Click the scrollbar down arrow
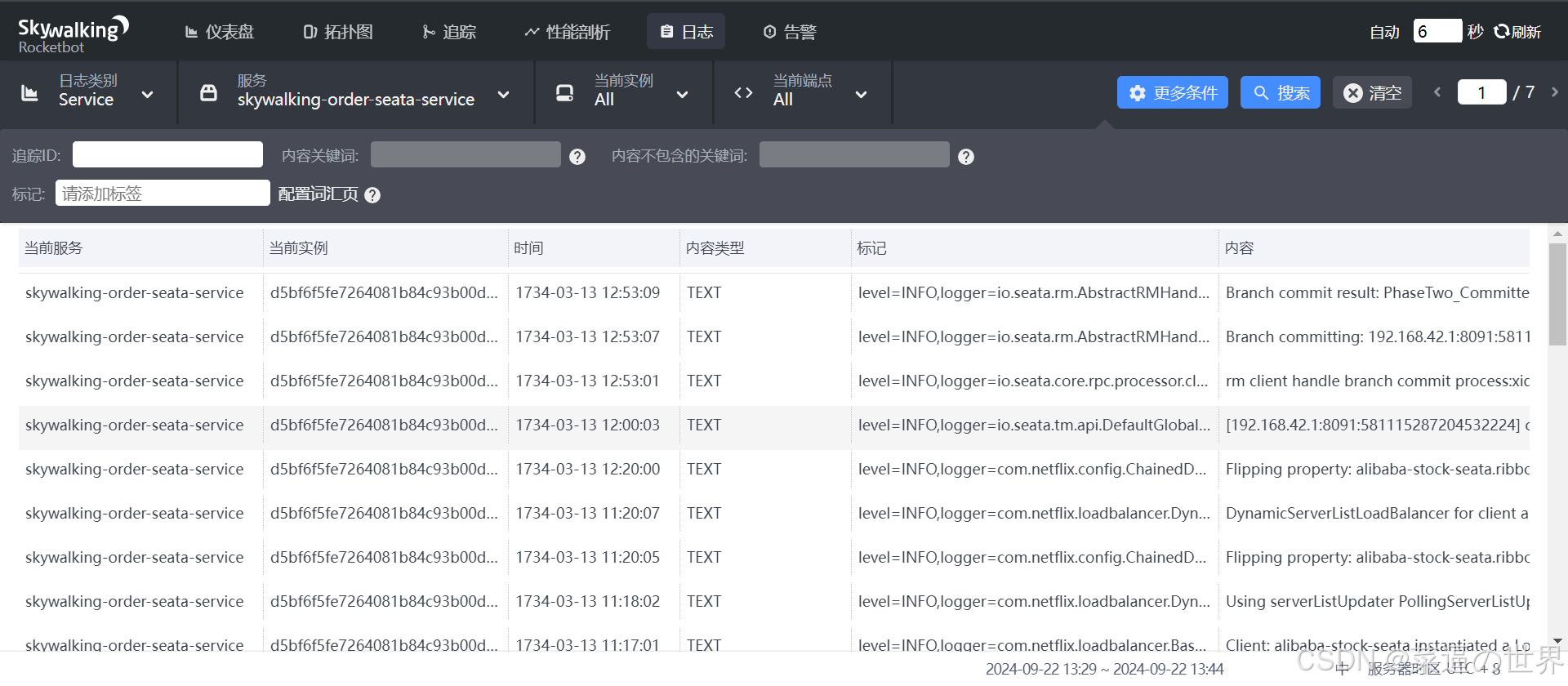The height and width of the screenshot is (686, 1568). (x=1557, y=642)
